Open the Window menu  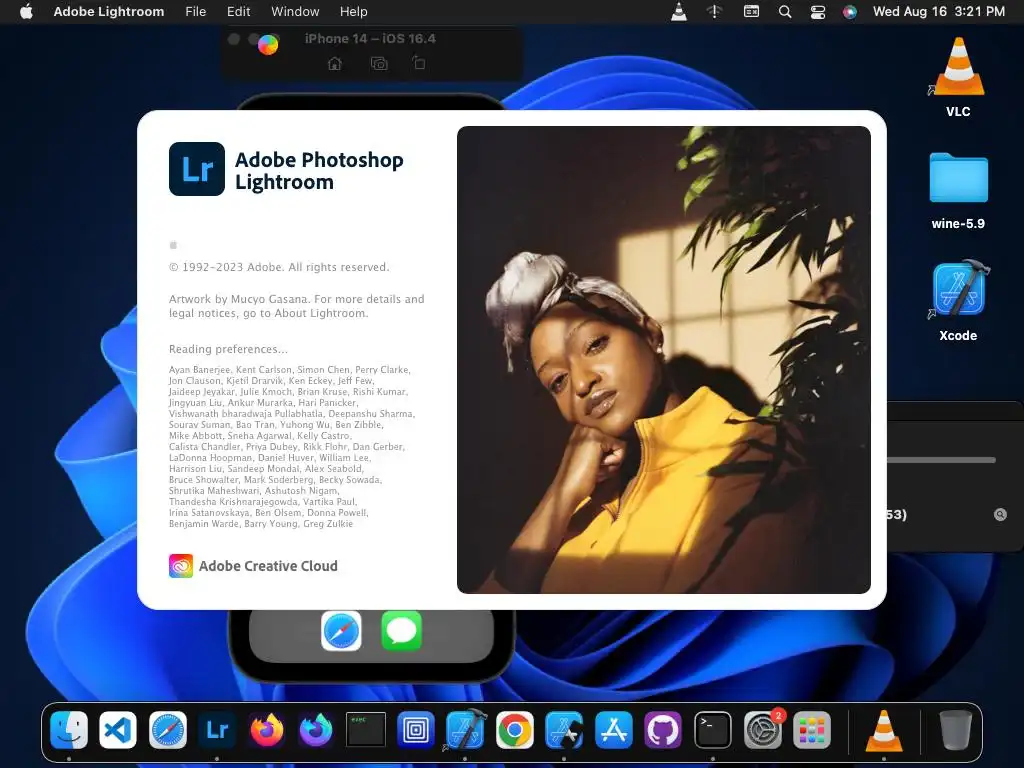(x=295, y=11)
